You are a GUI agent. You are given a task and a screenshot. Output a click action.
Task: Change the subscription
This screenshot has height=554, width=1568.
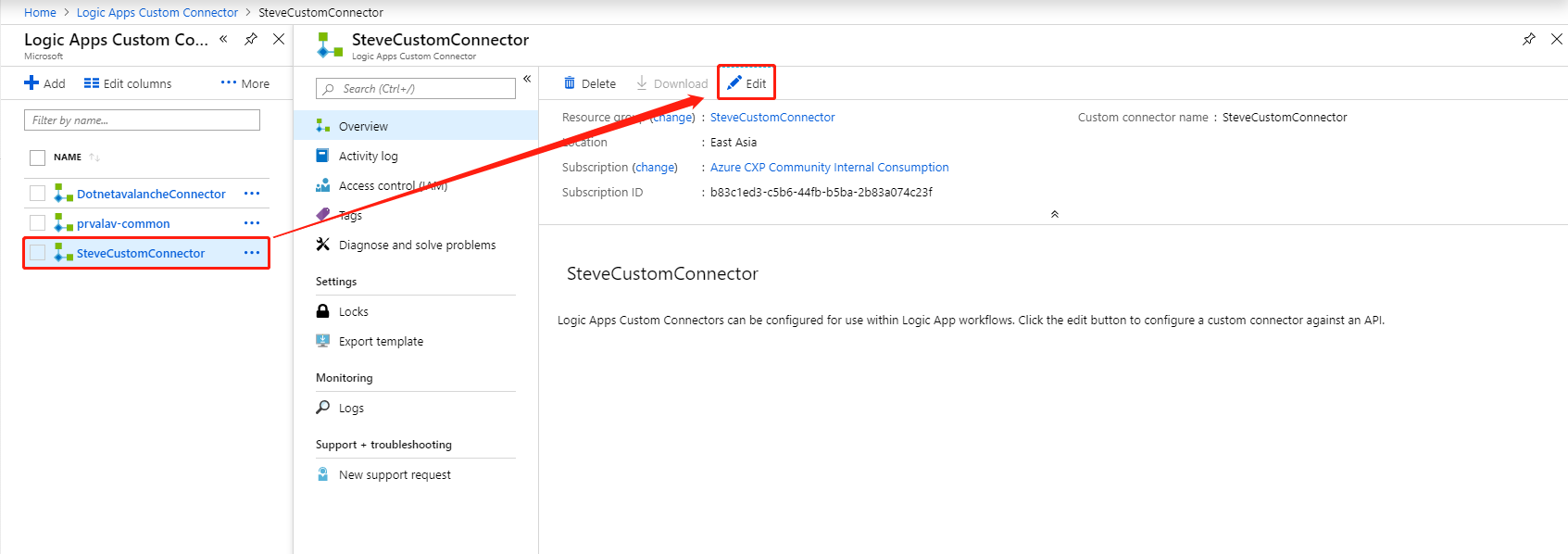click(x=656, y=168)
